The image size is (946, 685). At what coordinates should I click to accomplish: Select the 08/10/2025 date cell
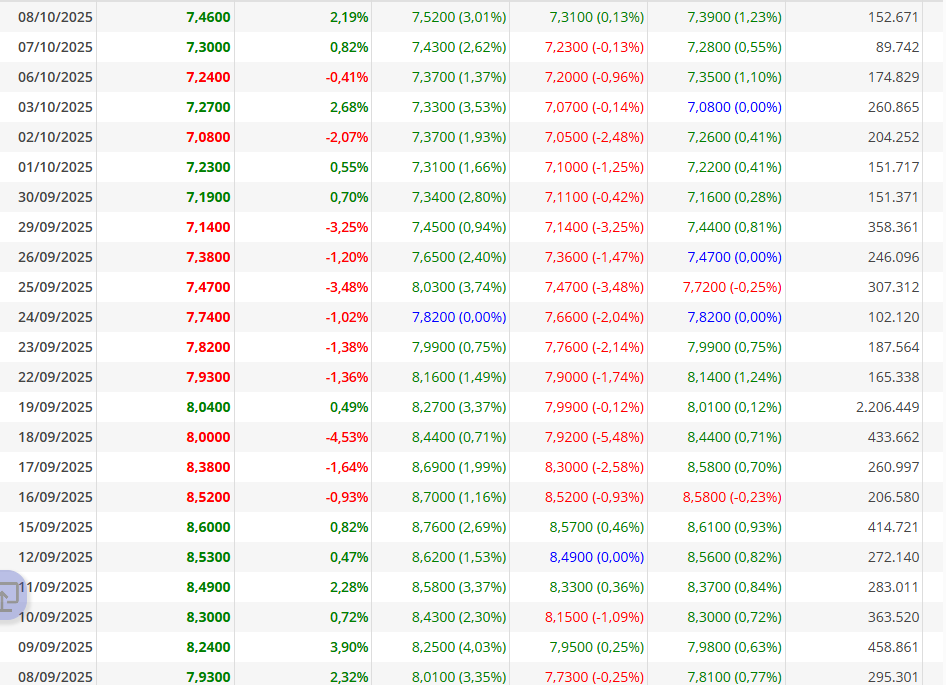click(x=56, y=17)
